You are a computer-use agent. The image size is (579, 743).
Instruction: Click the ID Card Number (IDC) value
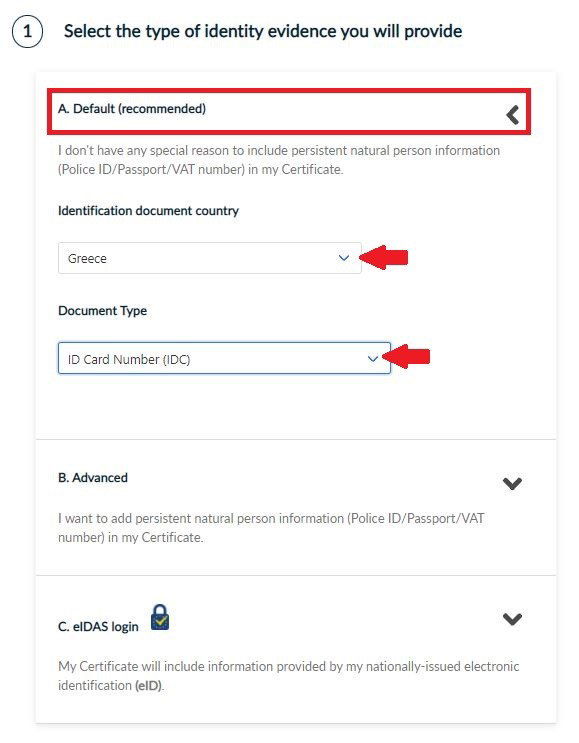click(129, 360)
